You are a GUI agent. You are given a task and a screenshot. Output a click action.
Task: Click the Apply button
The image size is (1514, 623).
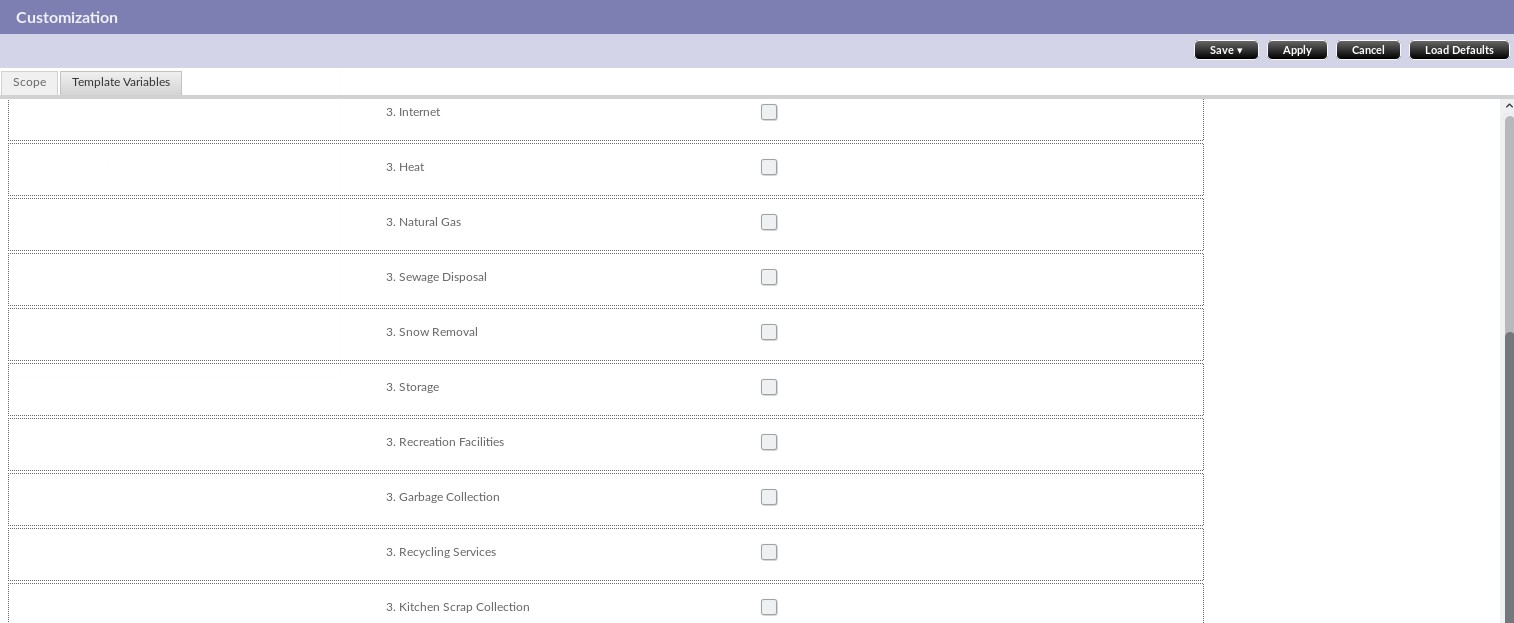click(1297, 50)
